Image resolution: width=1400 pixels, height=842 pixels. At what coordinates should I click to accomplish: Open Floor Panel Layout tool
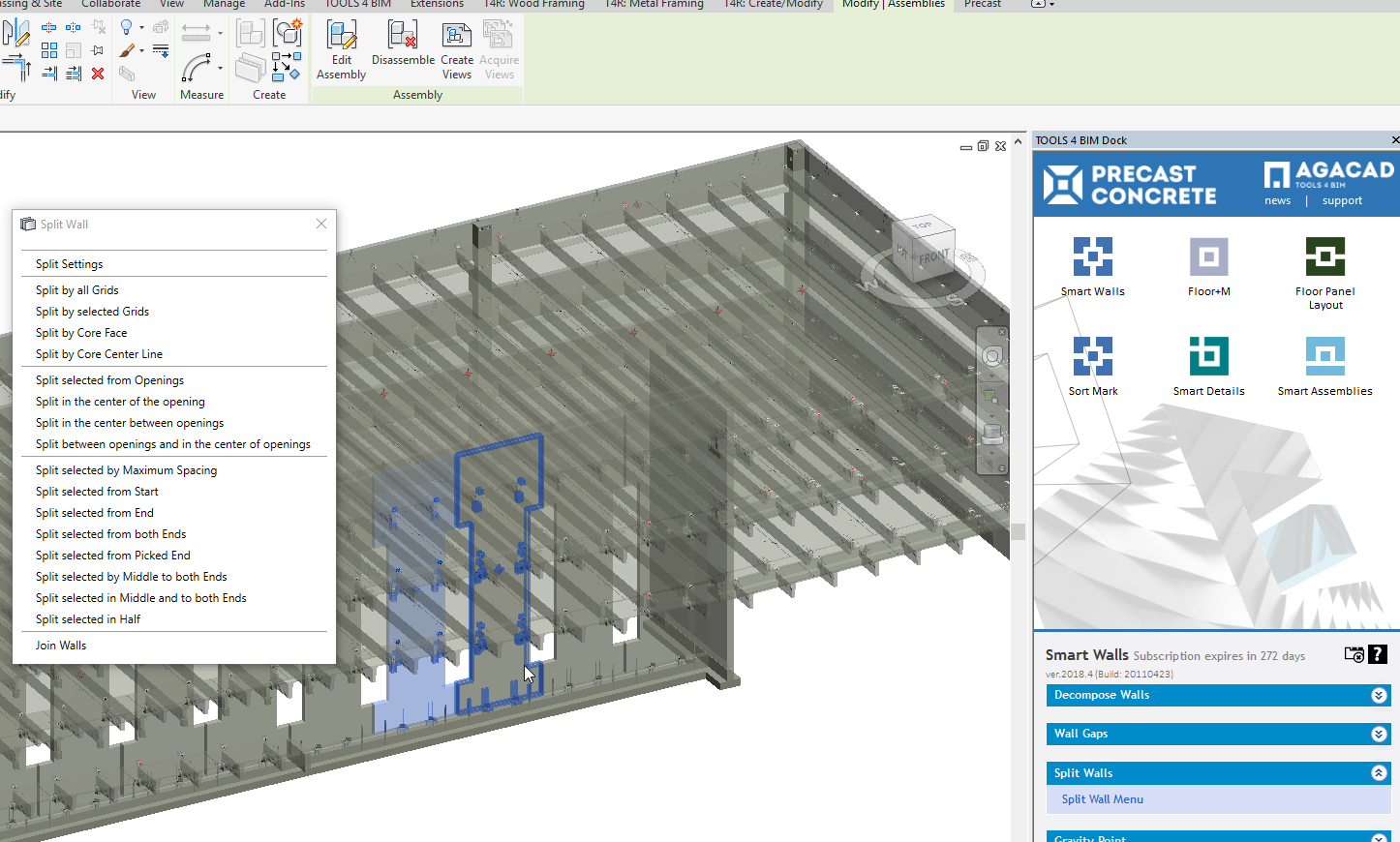[1324, 257]
